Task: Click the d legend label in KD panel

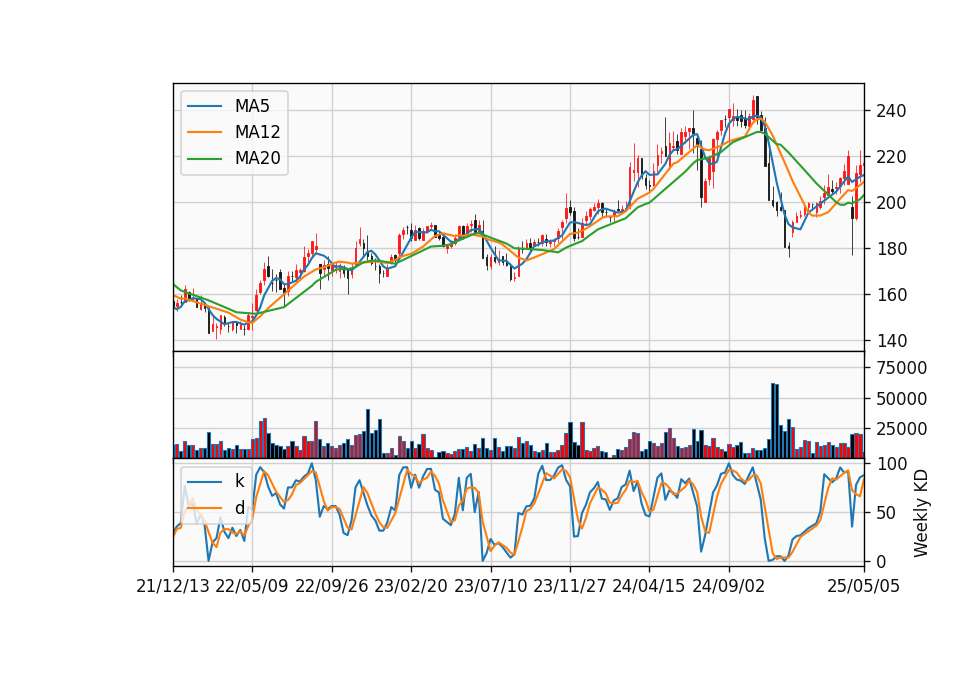Action: [x=239, y=508]
